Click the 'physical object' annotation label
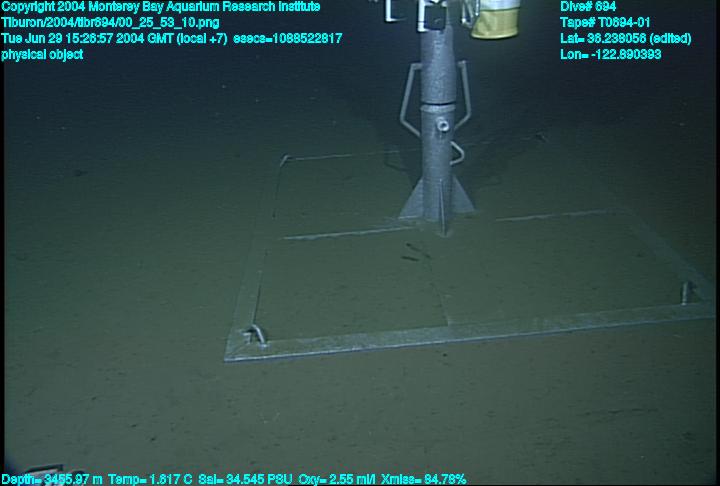This screenshot has width=720, height=486. click(x=42, y=55)
